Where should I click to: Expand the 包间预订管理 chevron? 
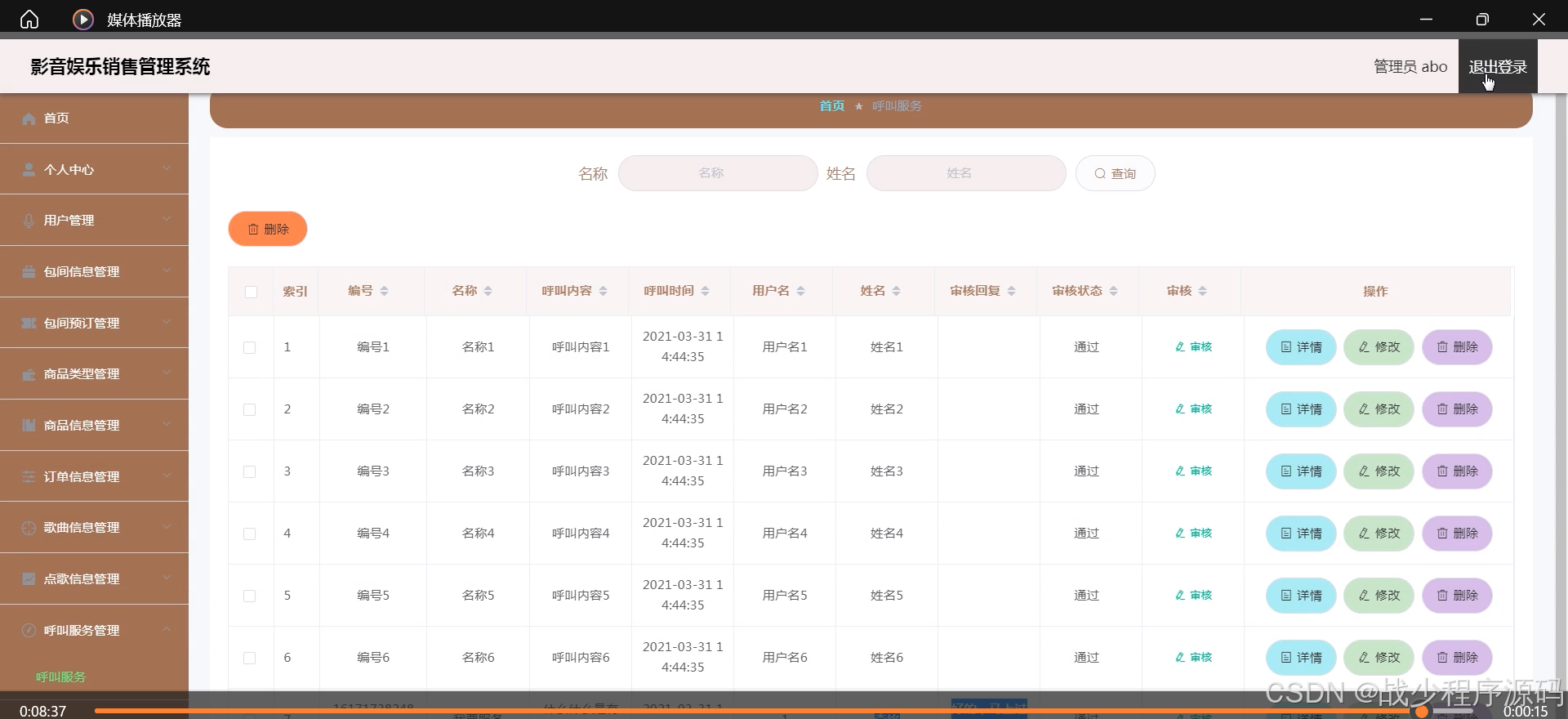pos(167,322)
